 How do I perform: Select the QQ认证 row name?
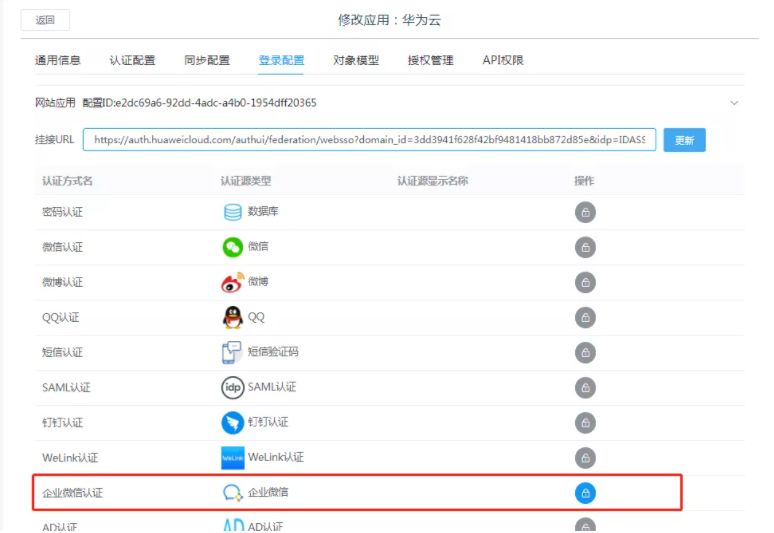coord(61,317)
